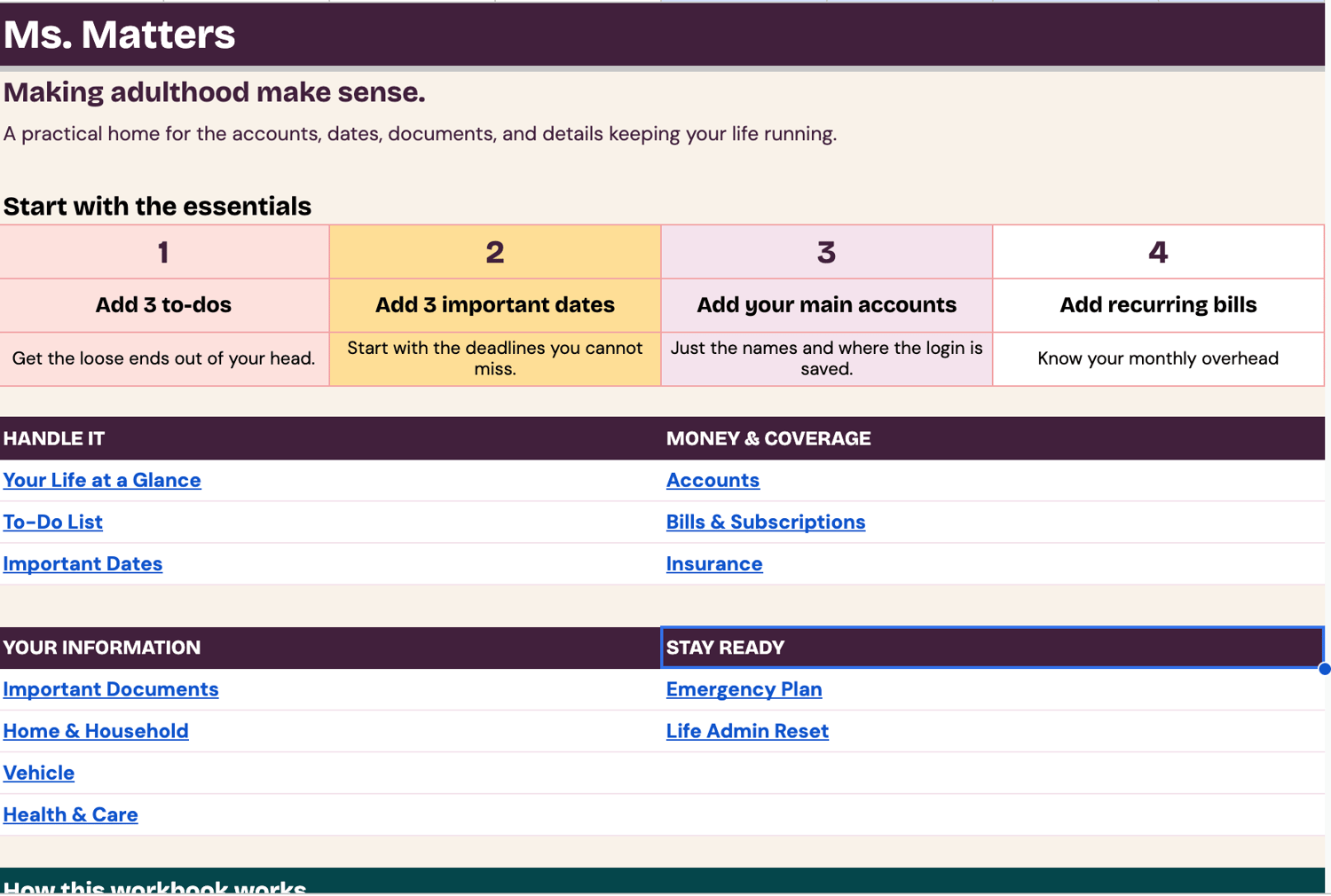Select the 'Add 3 to-dos' cell
Image resolution: width=1331 pixels, height=896 pixels.
click(x=164, y=305)
